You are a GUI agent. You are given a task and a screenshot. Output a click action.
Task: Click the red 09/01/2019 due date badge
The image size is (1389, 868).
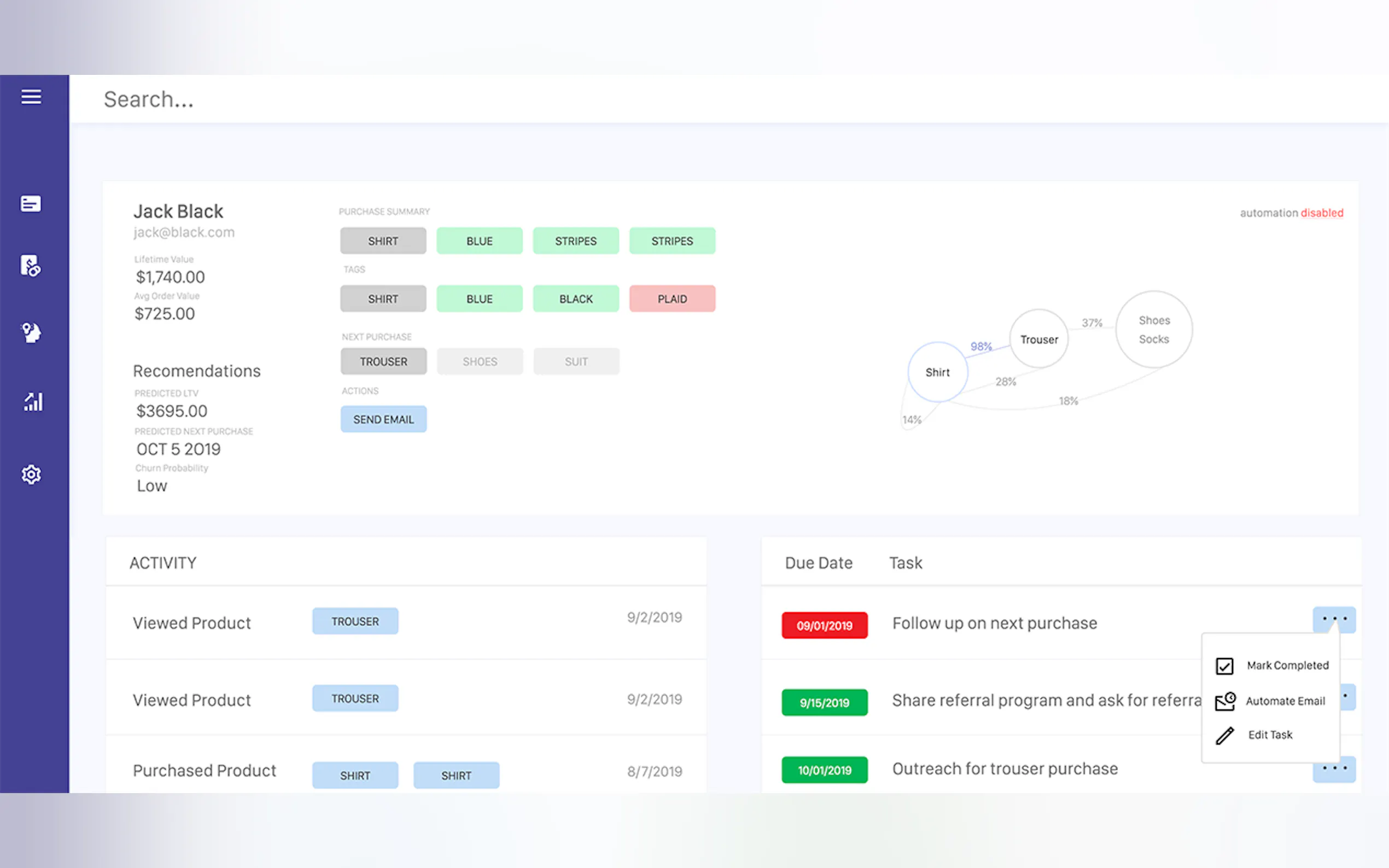coord(824,625)
